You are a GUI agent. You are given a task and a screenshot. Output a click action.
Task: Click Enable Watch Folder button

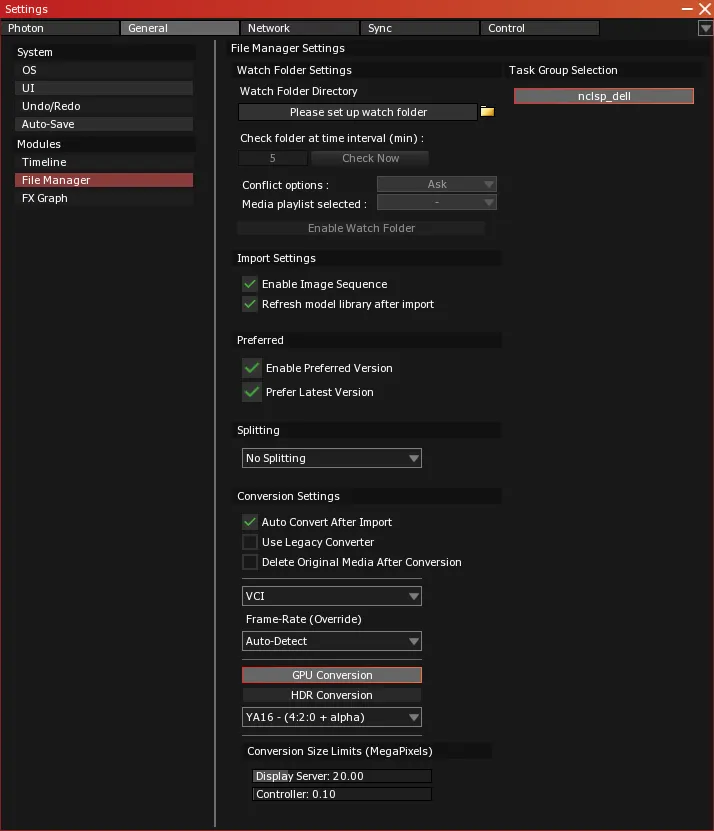[x=361, y=228]
